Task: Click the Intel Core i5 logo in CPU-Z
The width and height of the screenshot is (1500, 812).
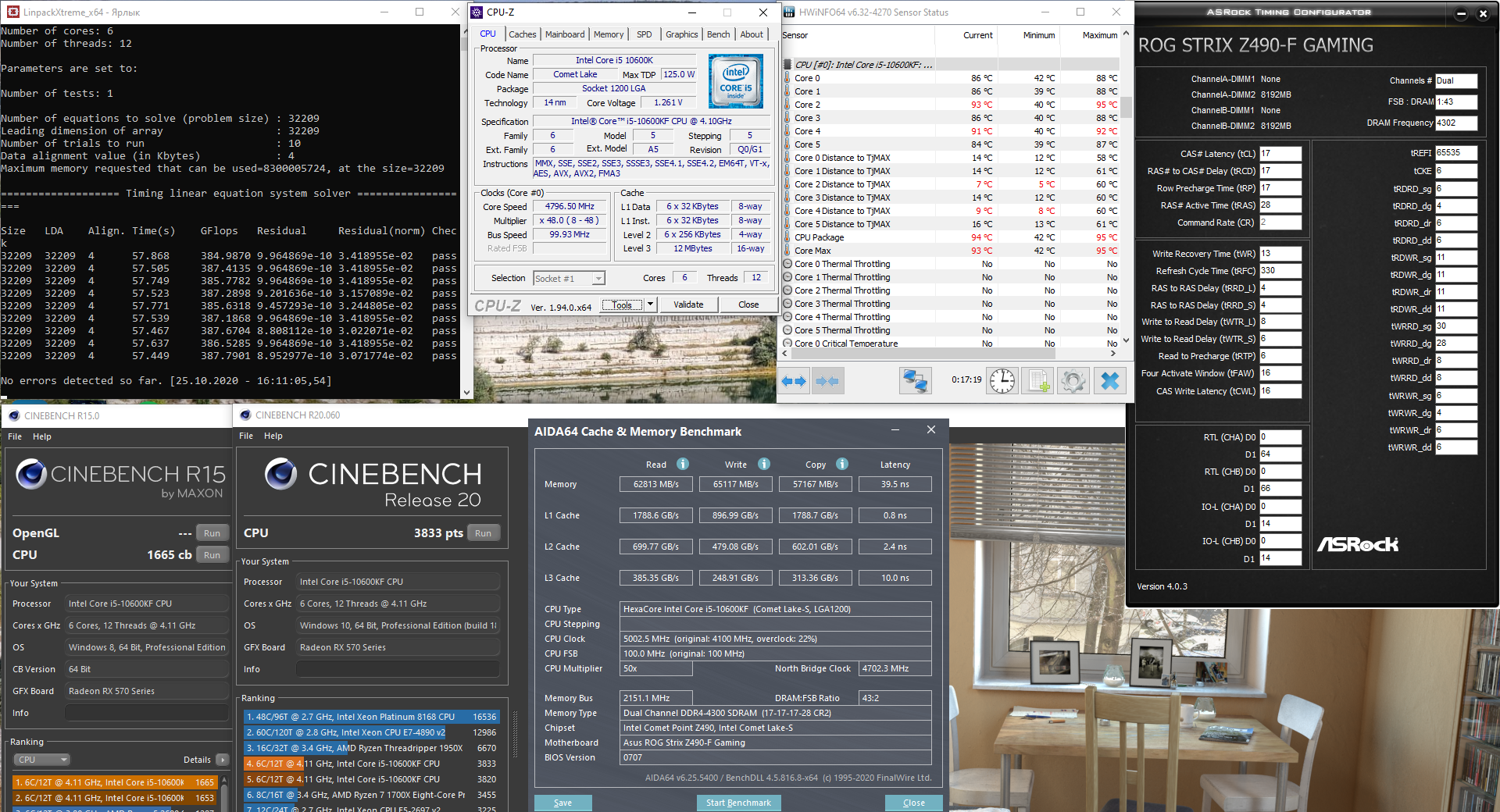Action: coord(735,80)
